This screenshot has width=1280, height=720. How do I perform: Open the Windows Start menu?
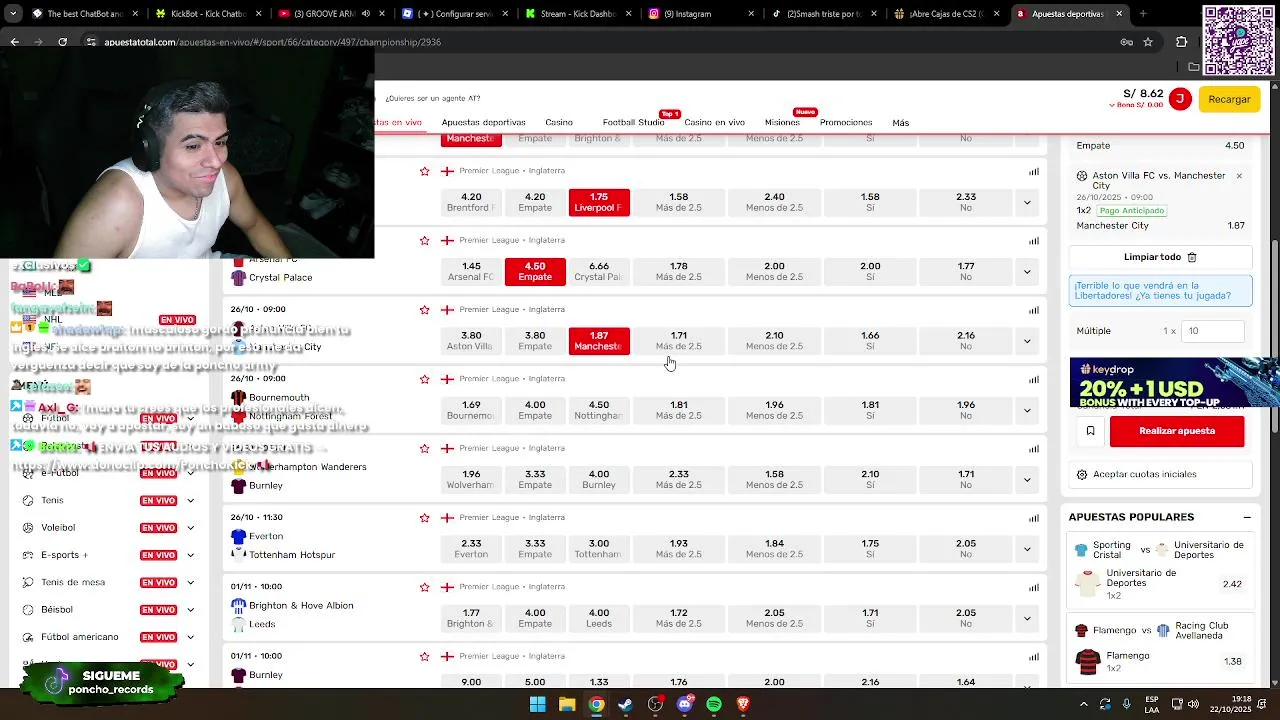click(537, 704)
